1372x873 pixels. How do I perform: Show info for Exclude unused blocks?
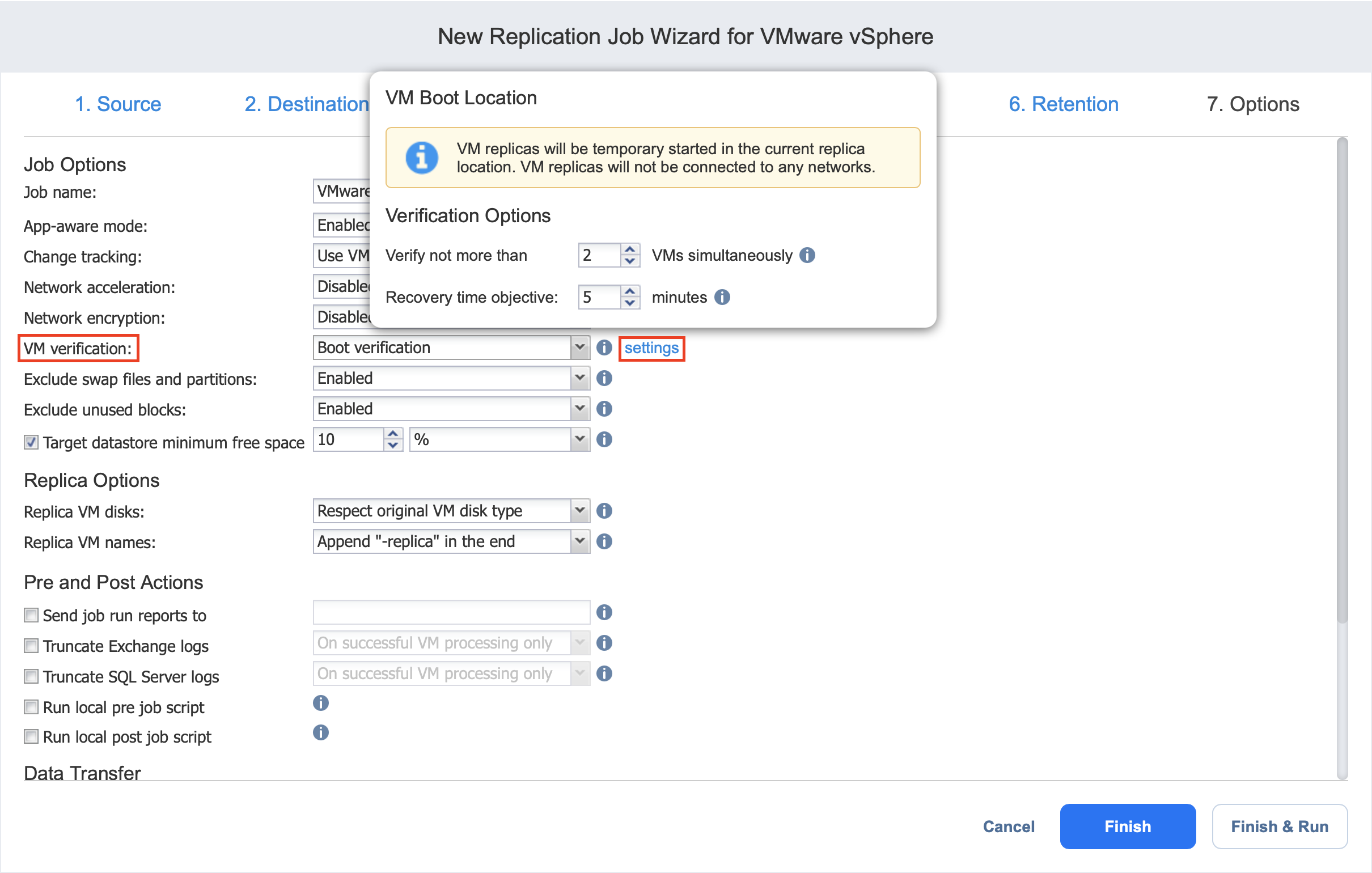604,409
